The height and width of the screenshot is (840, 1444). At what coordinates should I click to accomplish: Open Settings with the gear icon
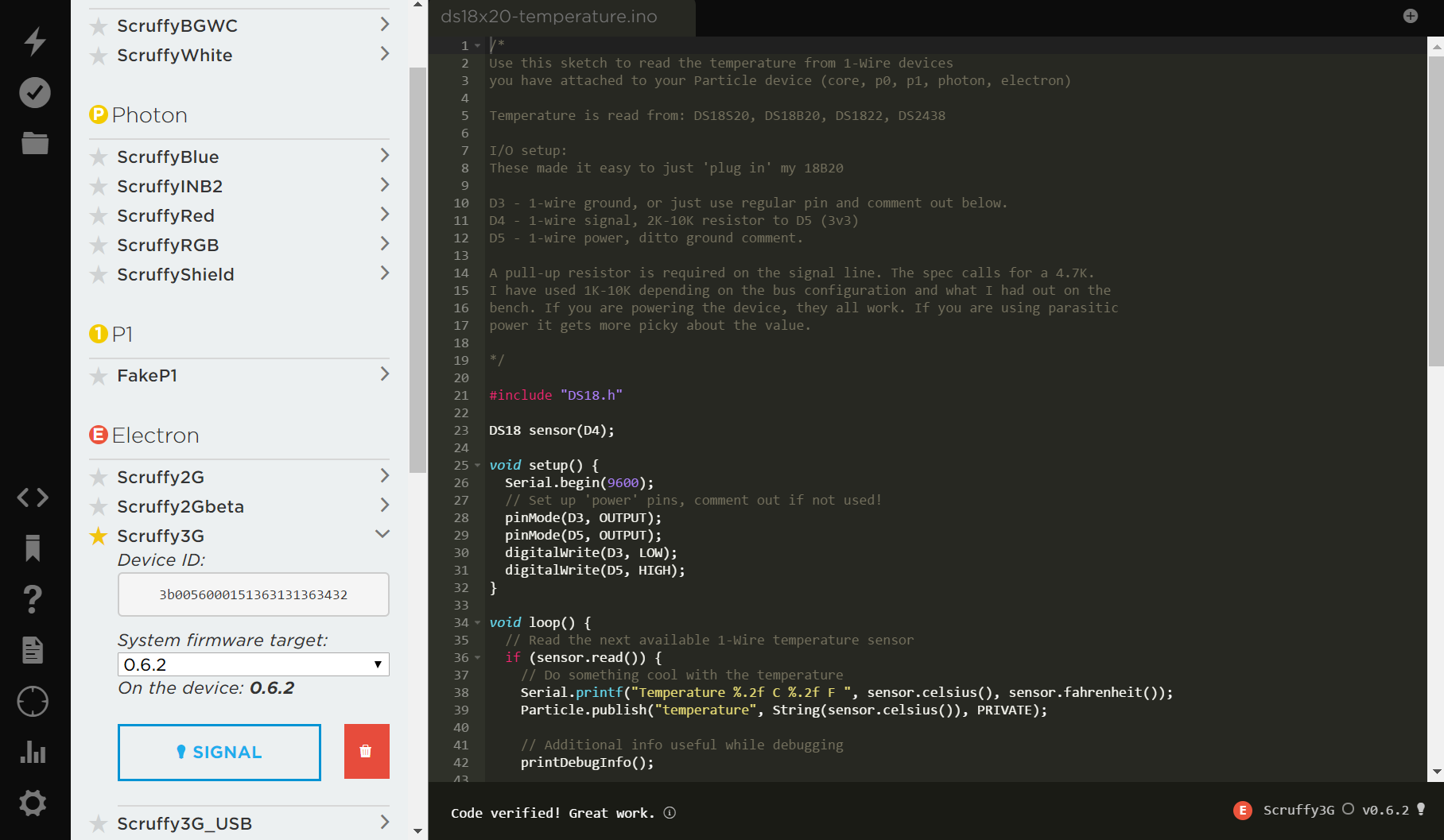click(33, 803)
